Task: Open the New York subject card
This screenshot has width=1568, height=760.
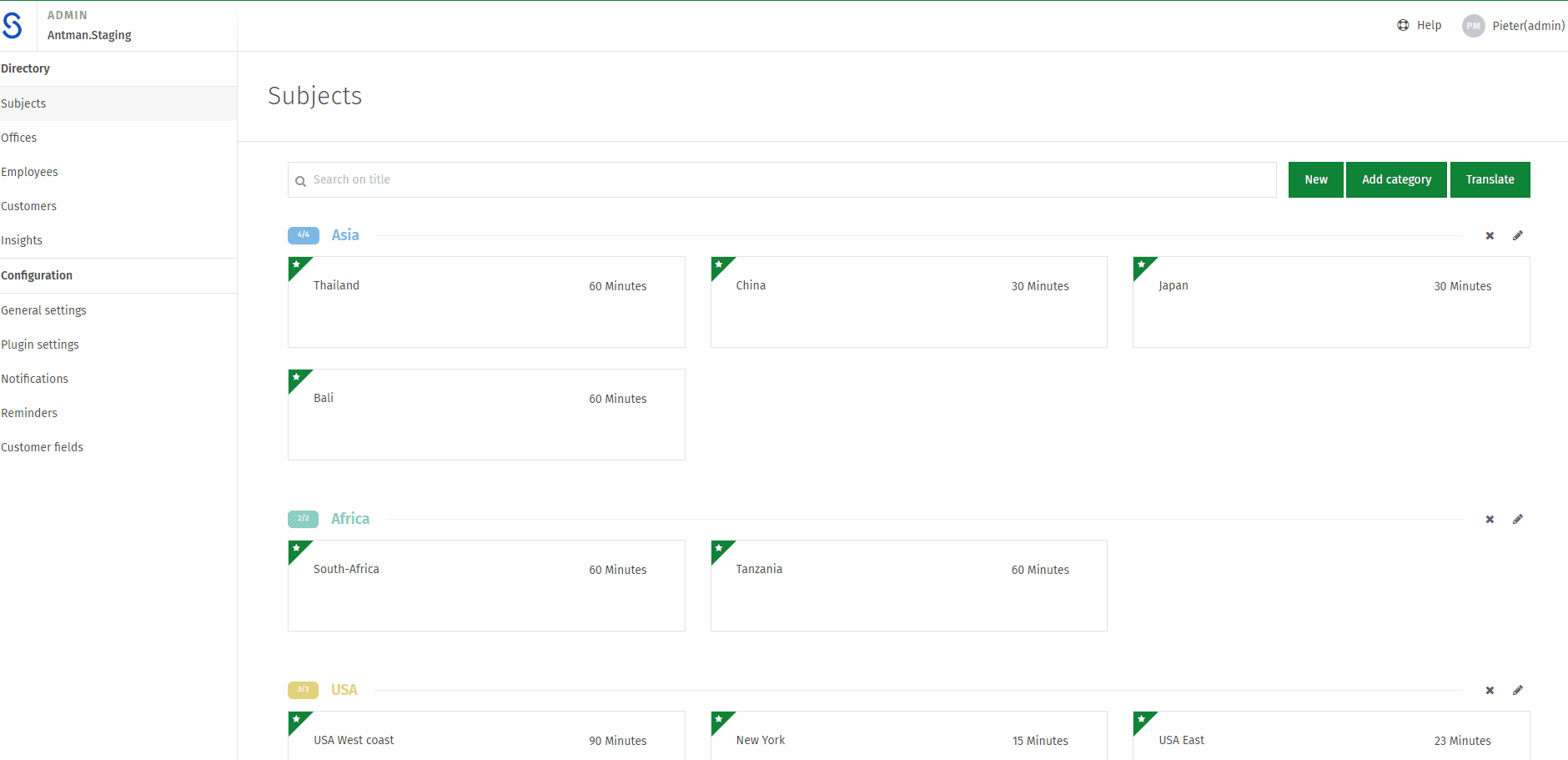Action: tap(909, 736)
